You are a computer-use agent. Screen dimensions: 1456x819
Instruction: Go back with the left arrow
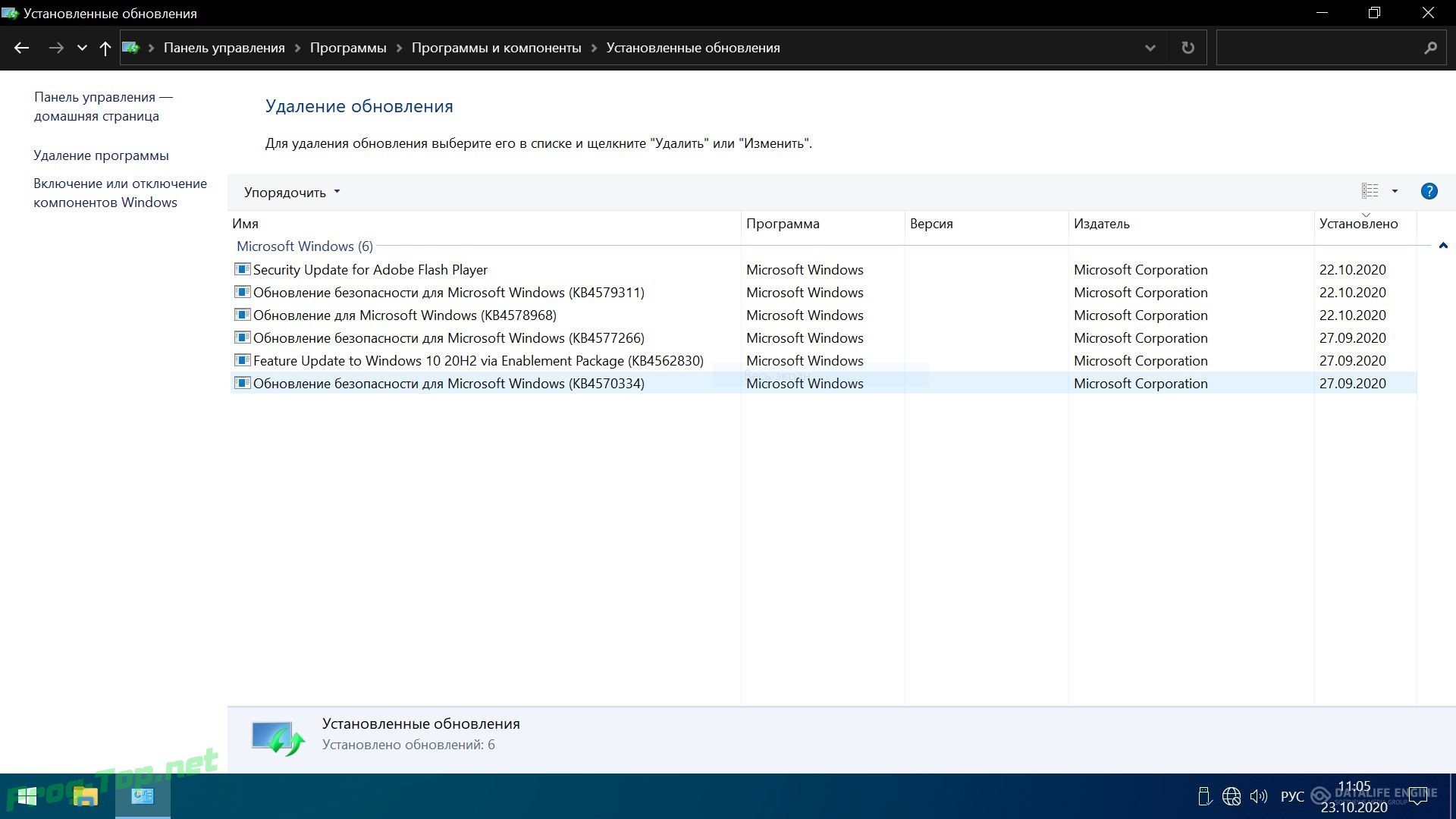click(x=21, y=48)
